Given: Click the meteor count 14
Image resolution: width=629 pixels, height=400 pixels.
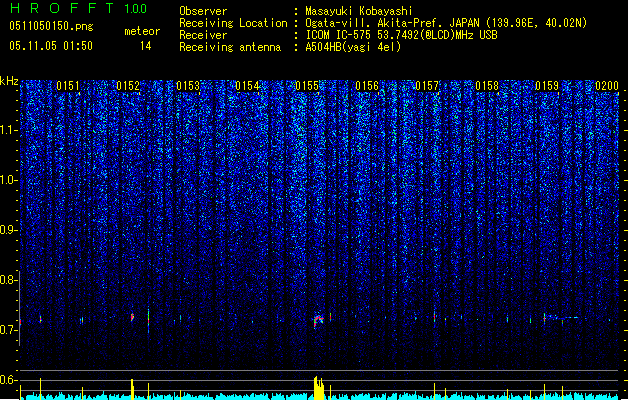Looking at the screenshot, I should tap(145, 46).
